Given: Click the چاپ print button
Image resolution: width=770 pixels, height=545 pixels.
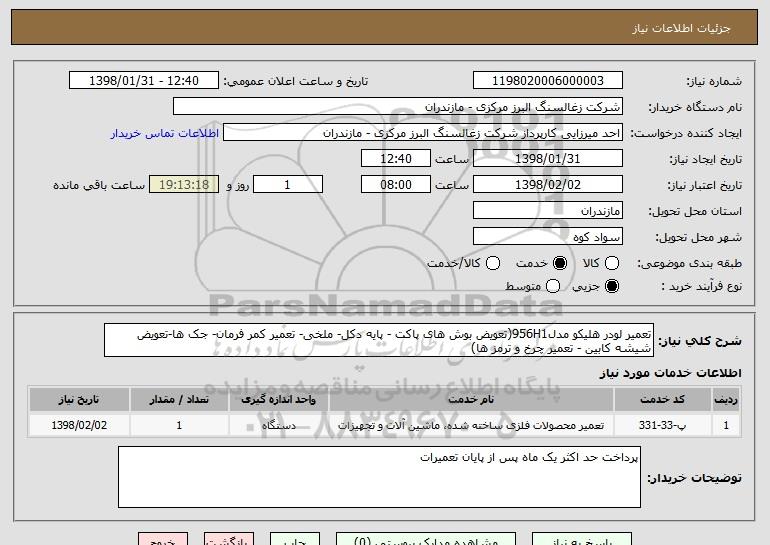Looking at the screenshot, I should click(x=295, y=539).
